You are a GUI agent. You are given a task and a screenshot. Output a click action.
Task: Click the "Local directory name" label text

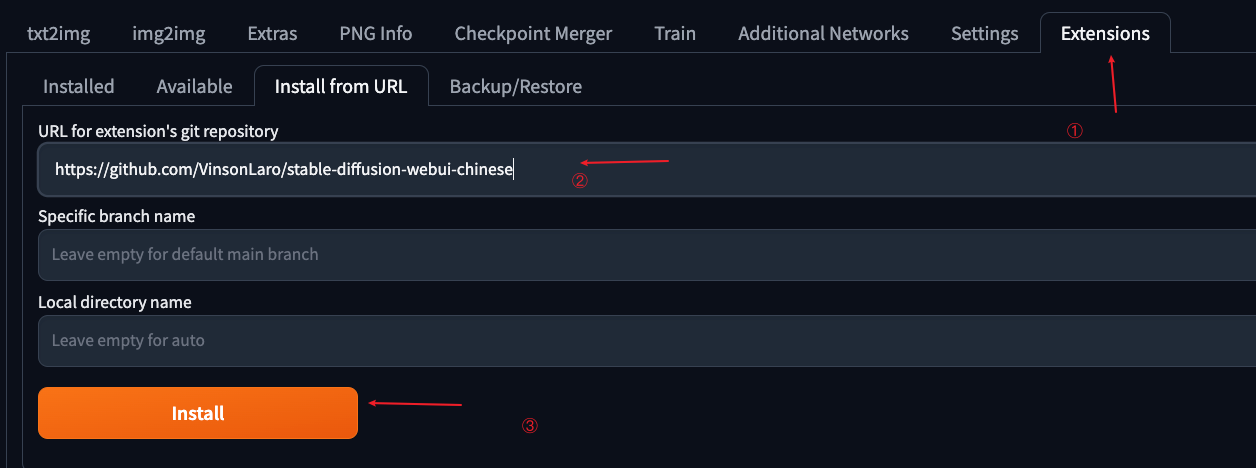tap(114, 302)
